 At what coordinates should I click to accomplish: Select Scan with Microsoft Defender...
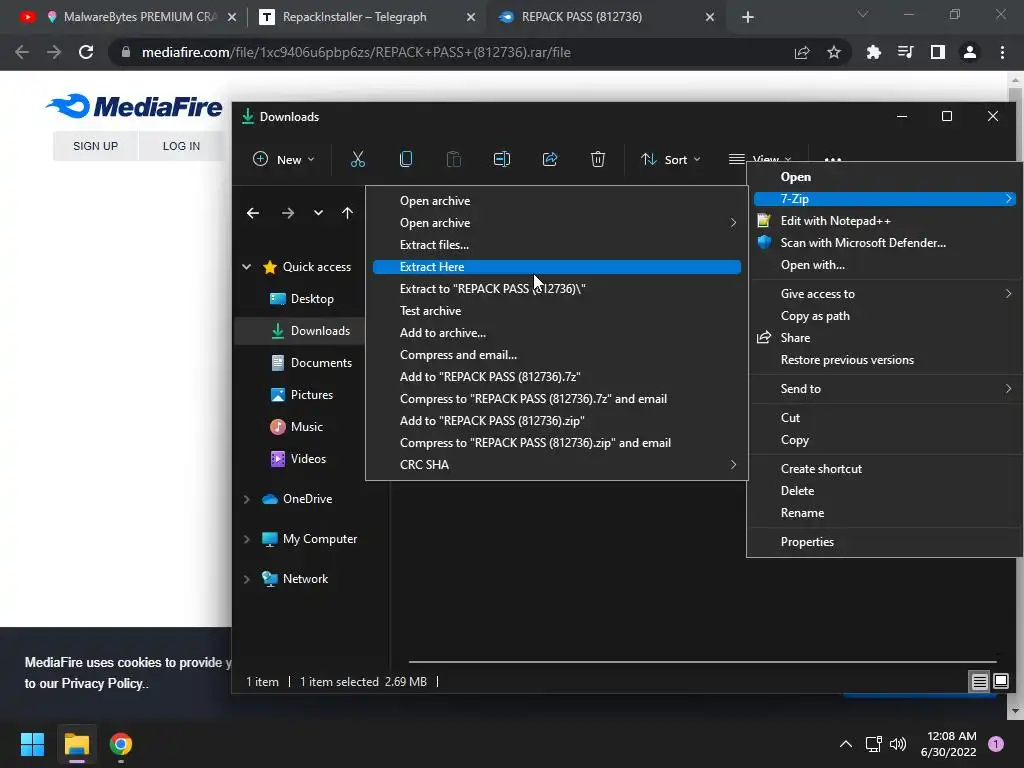(x=884, y=243)
